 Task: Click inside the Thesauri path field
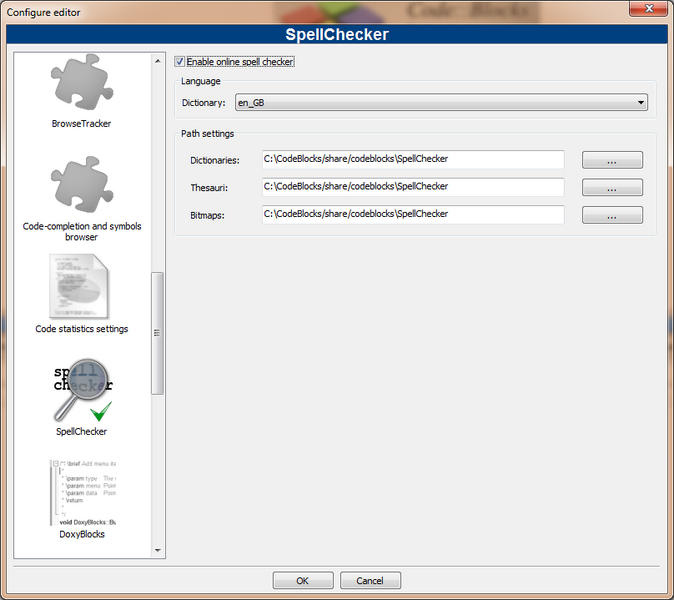click(413, 187)
